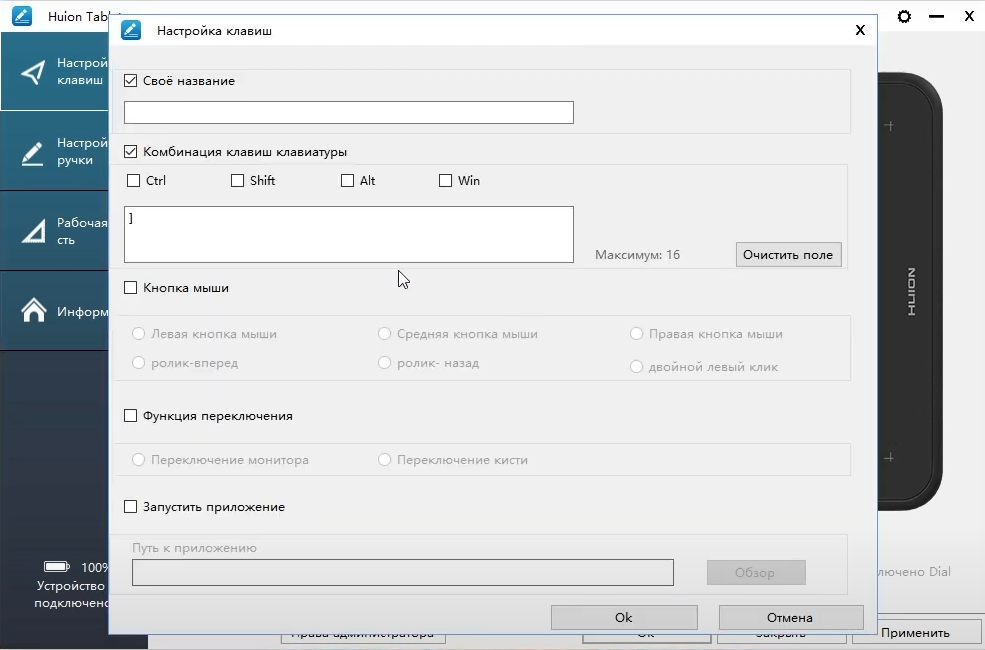The width and height of the screenshot is (985, 650).
Task: Toggle the Alt modifier checkbox
Action: tap(347, 181)
